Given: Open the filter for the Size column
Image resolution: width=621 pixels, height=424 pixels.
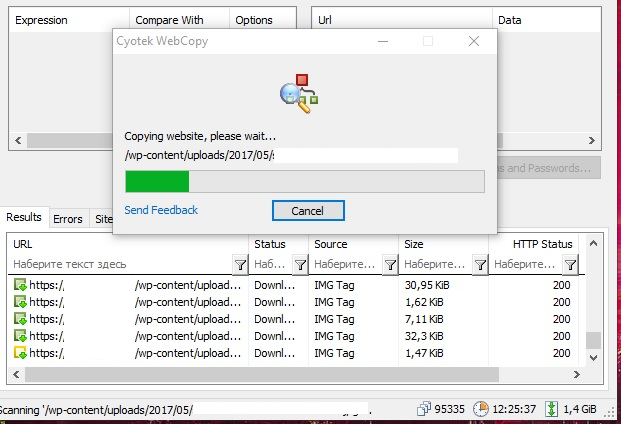Looking at the screenshot, I should 480,264.
